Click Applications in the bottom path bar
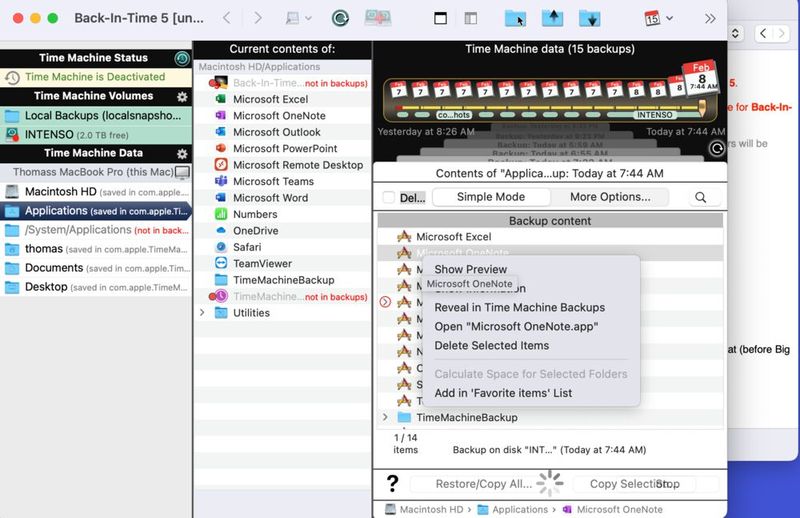This screenshot has width=800, height=518. click(x=512, y=509)
